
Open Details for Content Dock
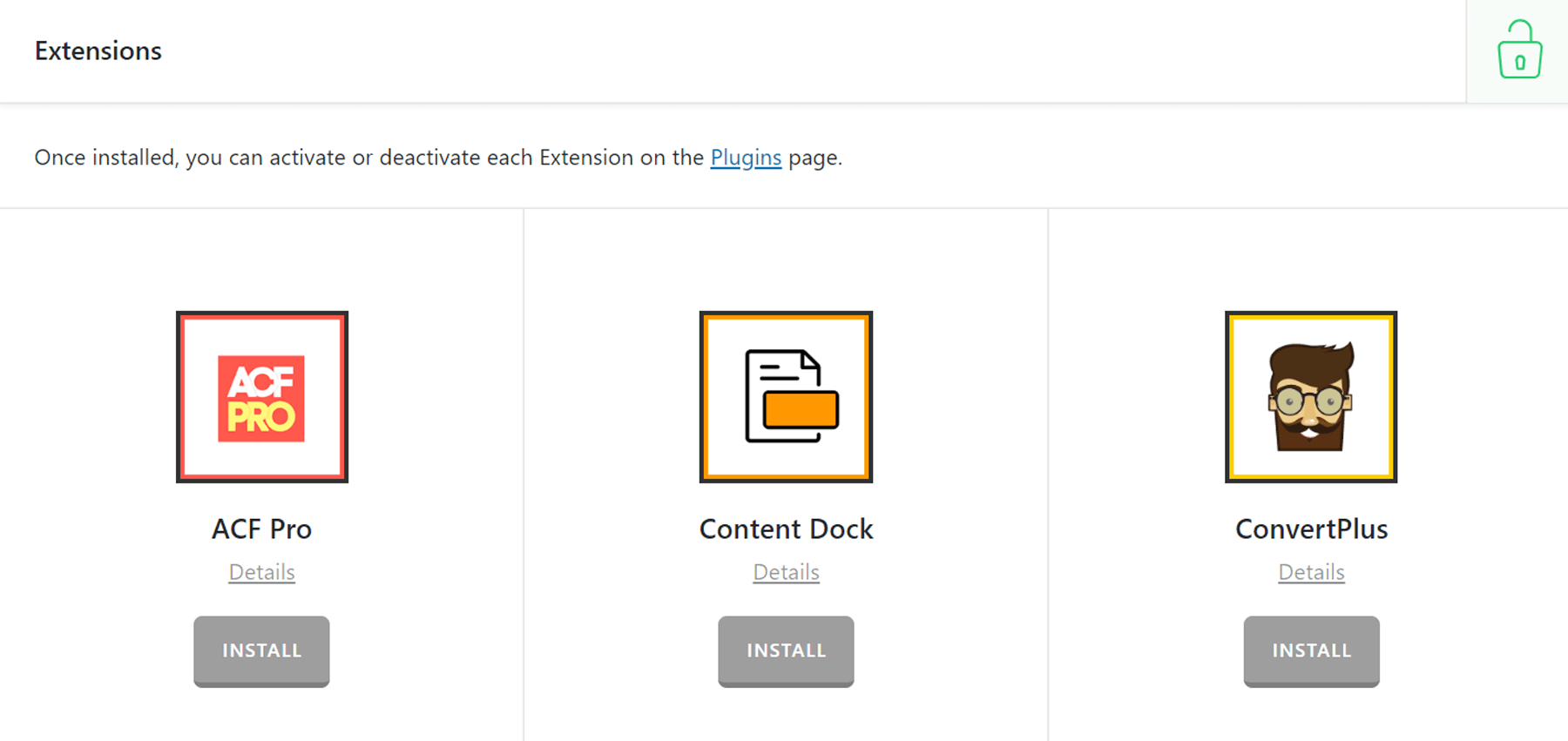point(785,572)
